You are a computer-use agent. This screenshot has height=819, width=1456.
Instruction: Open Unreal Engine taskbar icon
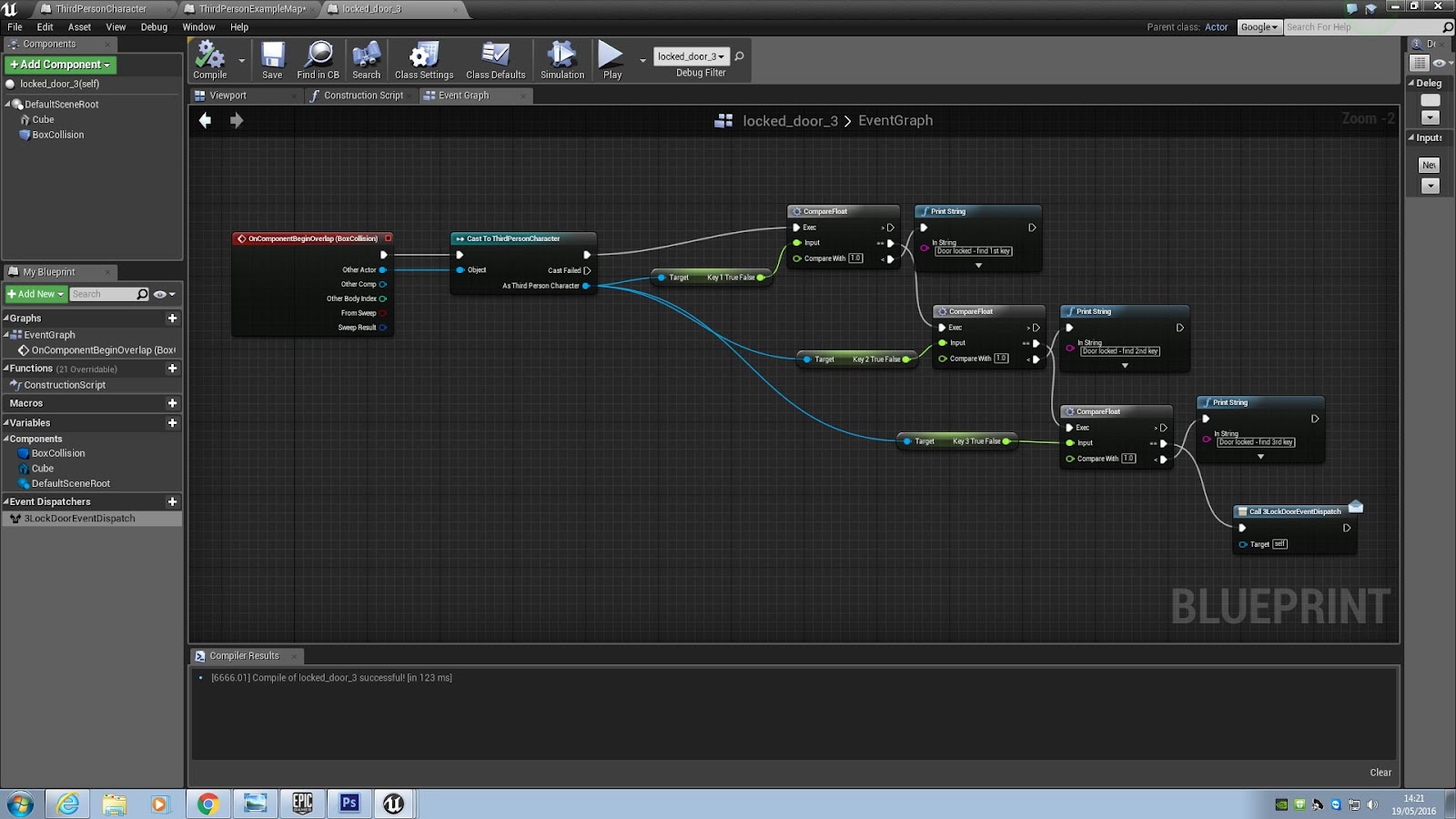(x=393, y=804)
